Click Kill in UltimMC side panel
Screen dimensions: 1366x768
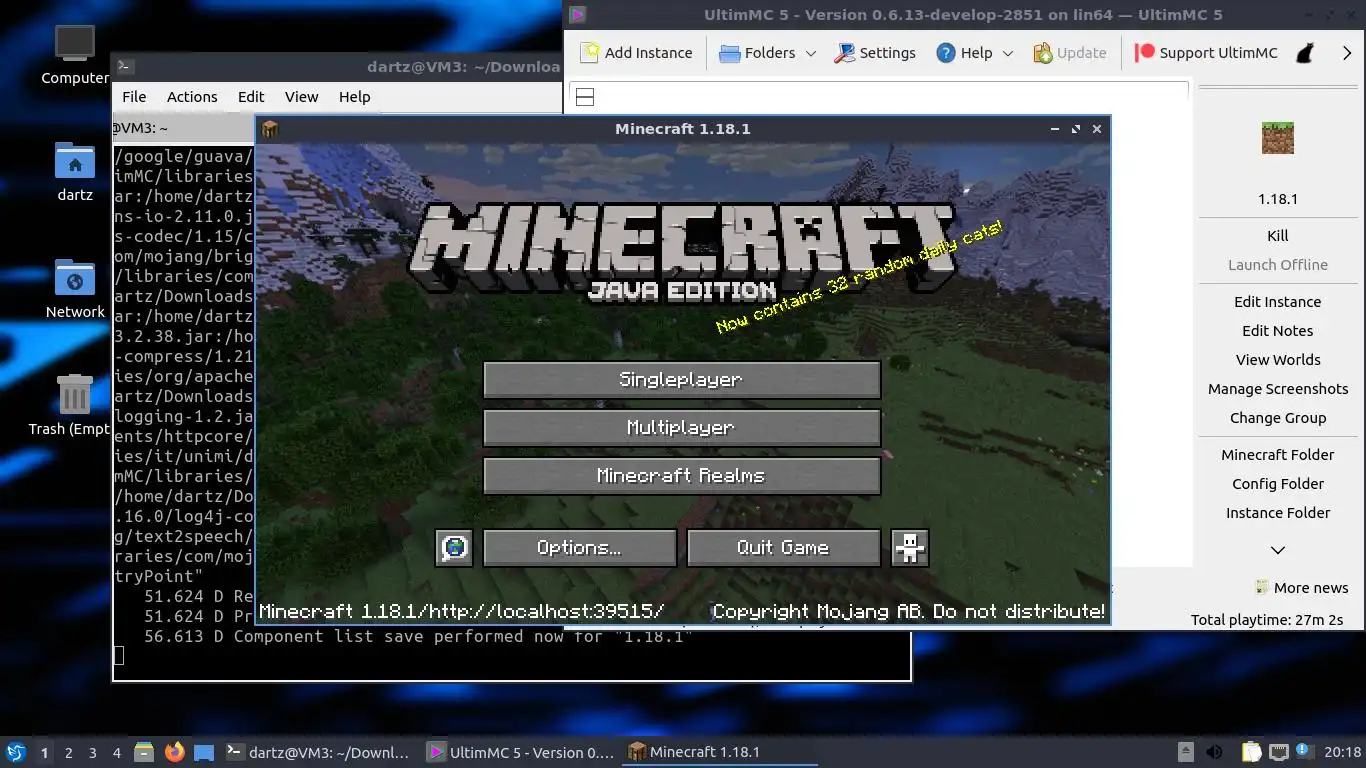(1278, 236)
